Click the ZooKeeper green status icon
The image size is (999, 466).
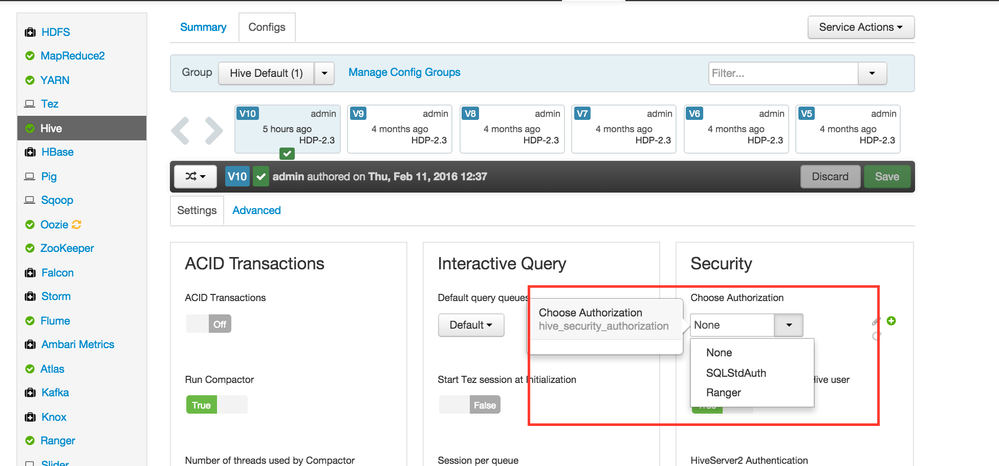[29, 249]
